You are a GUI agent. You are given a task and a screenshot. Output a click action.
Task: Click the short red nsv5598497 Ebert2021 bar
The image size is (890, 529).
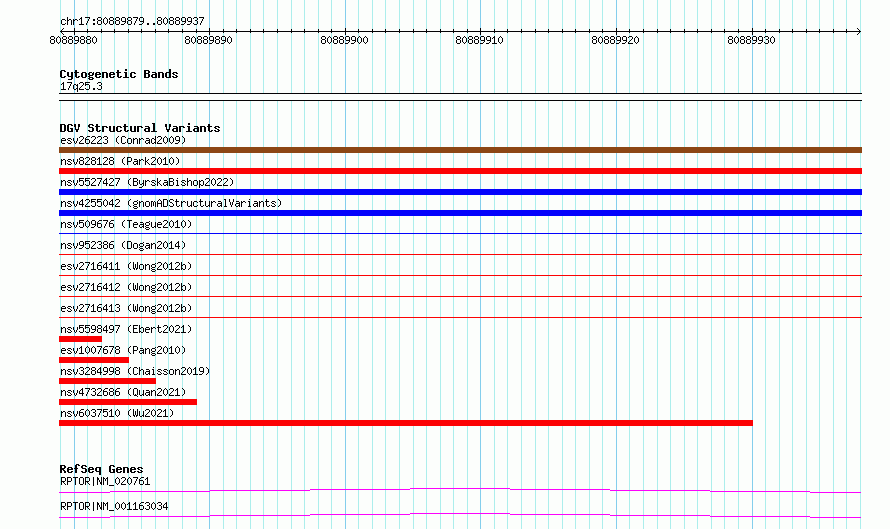pyautogui.click(x=81, y=339)
